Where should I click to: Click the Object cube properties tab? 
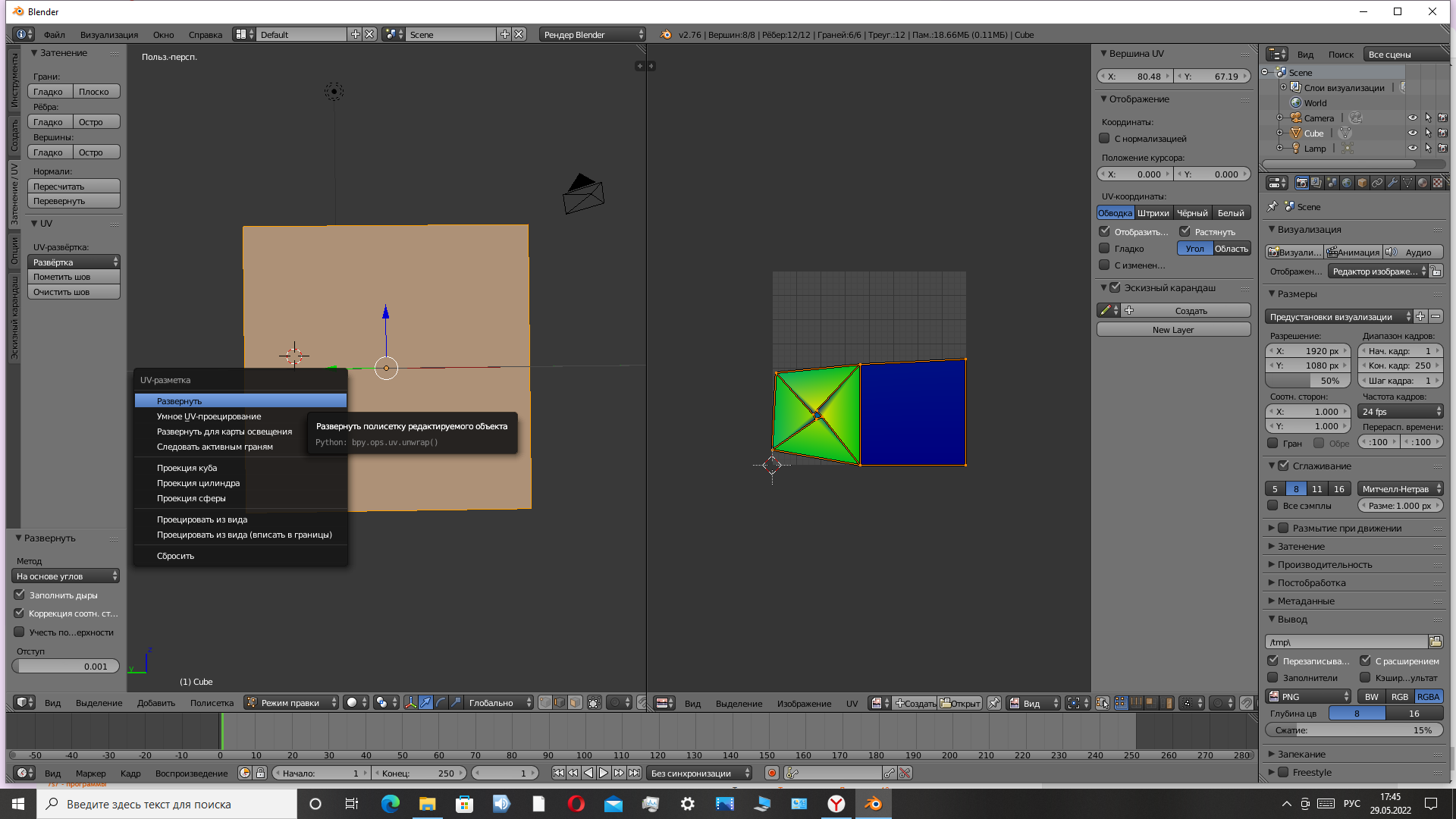point(1362,183)
